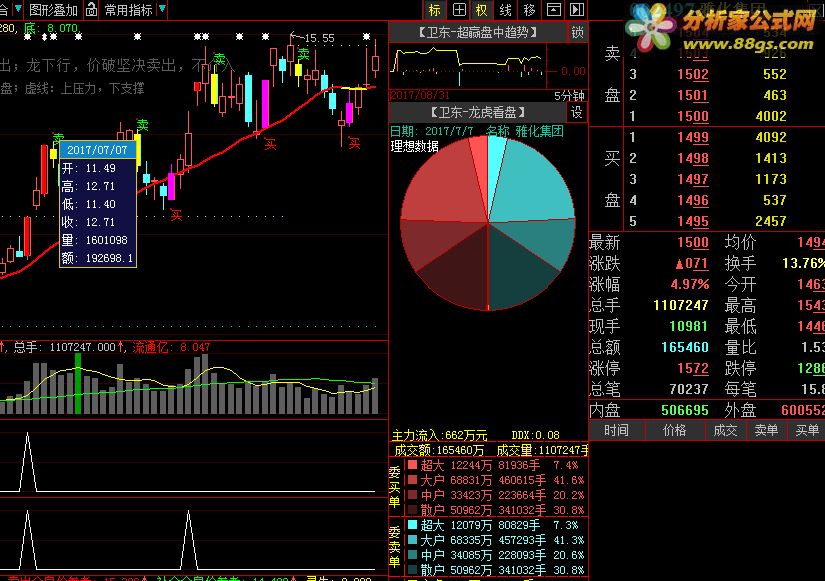Click the 2017/07/07 candlestick tooltip header
The image size is (825, 581).
98,150
